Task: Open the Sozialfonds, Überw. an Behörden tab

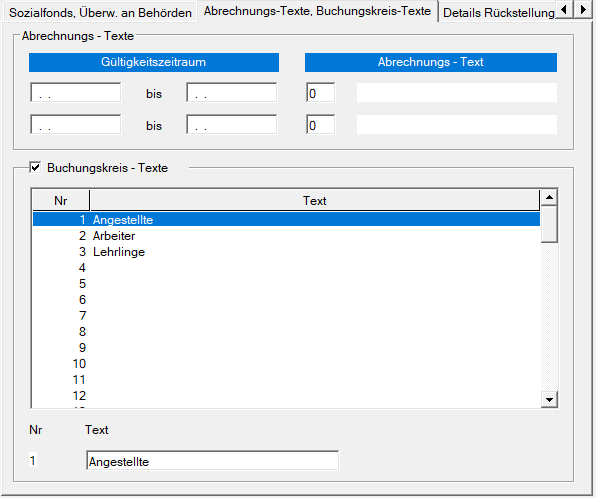Action: tap(100, 13)
